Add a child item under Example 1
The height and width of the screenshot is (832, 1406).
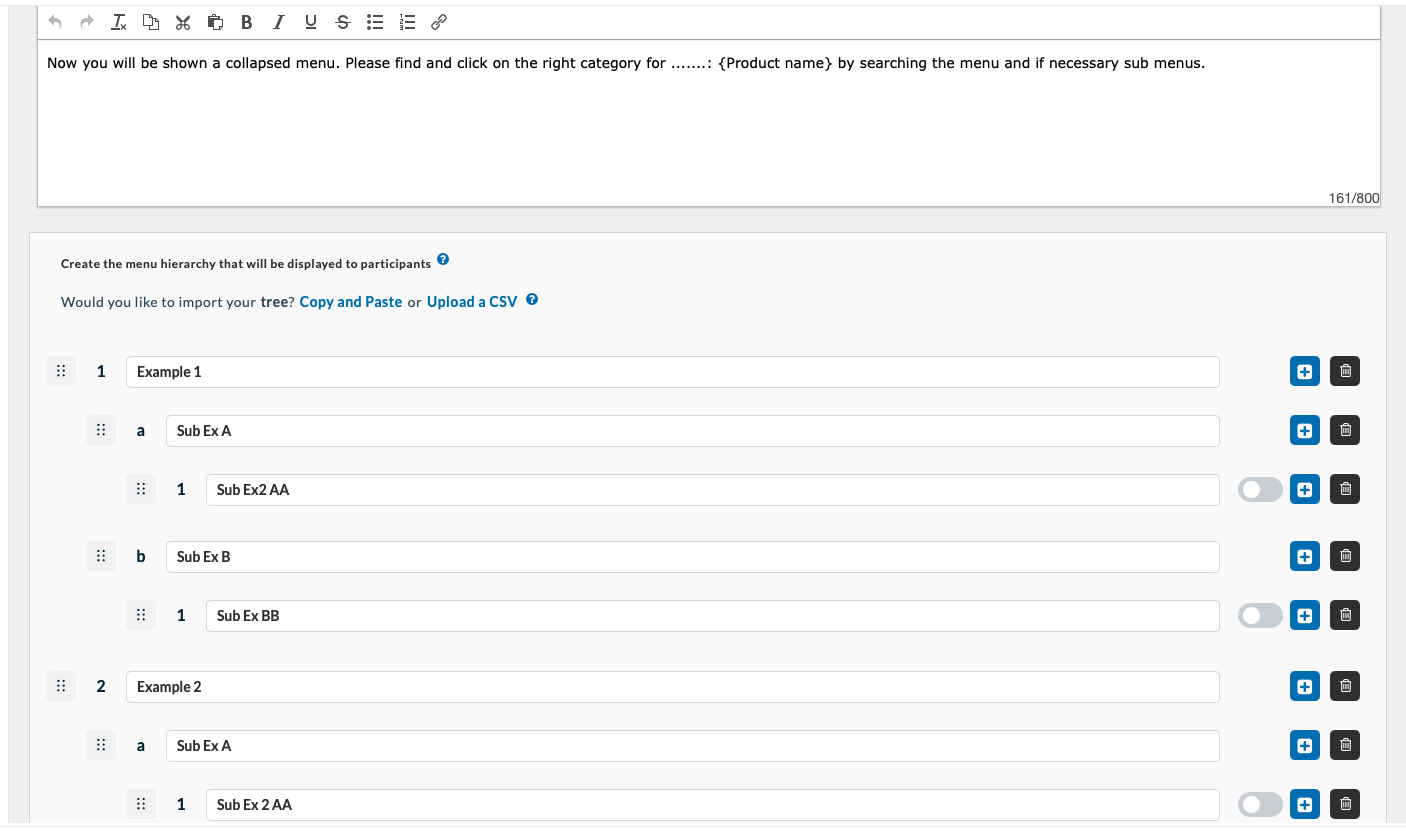click(x=1304, y=372)
